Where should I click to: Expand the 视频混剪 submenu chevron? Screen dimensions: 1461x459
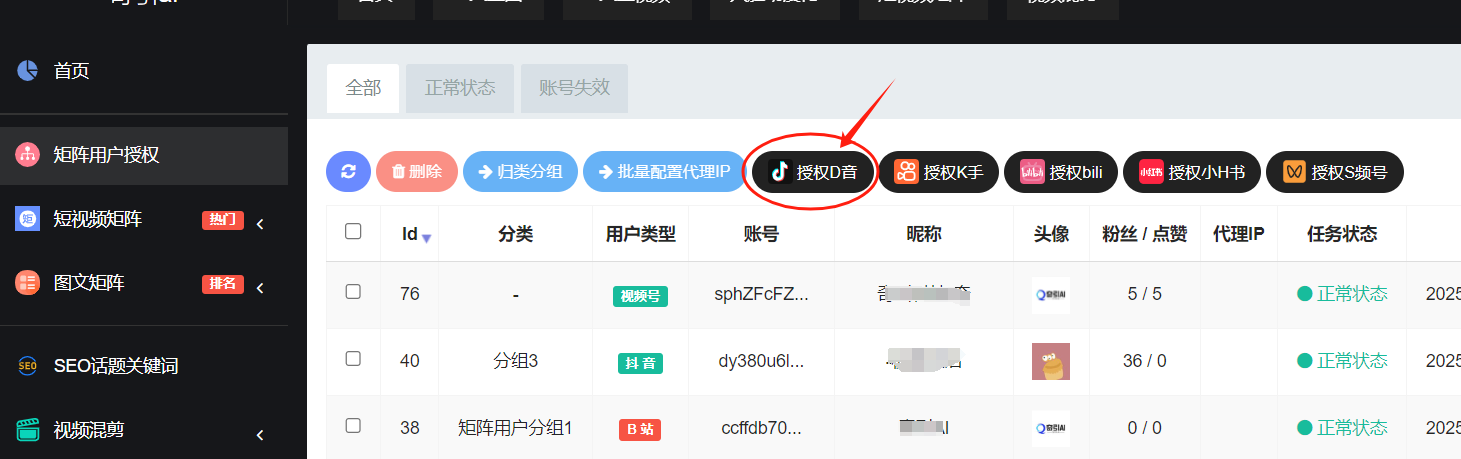coord(260,436)
